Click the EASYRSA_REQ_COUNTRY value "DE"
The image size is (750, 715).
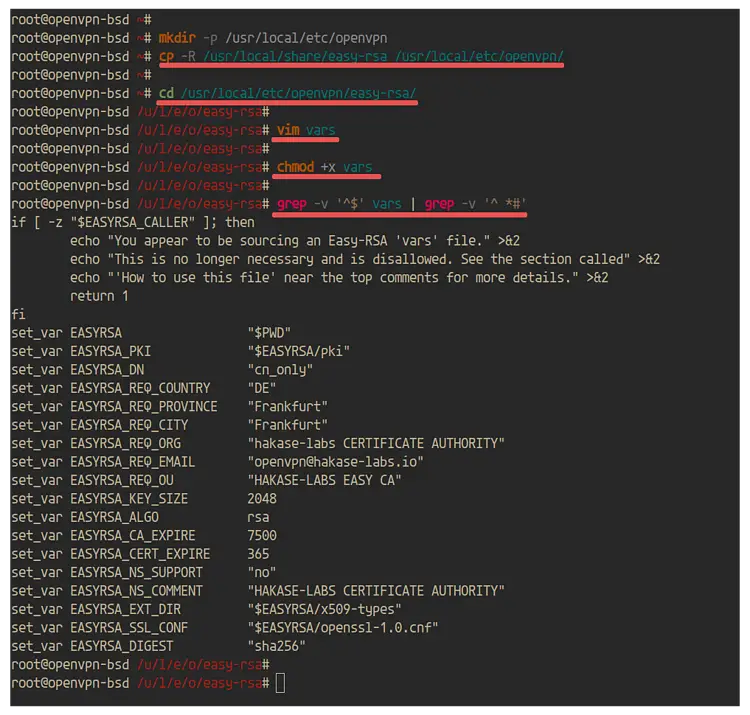pos(262,388)
